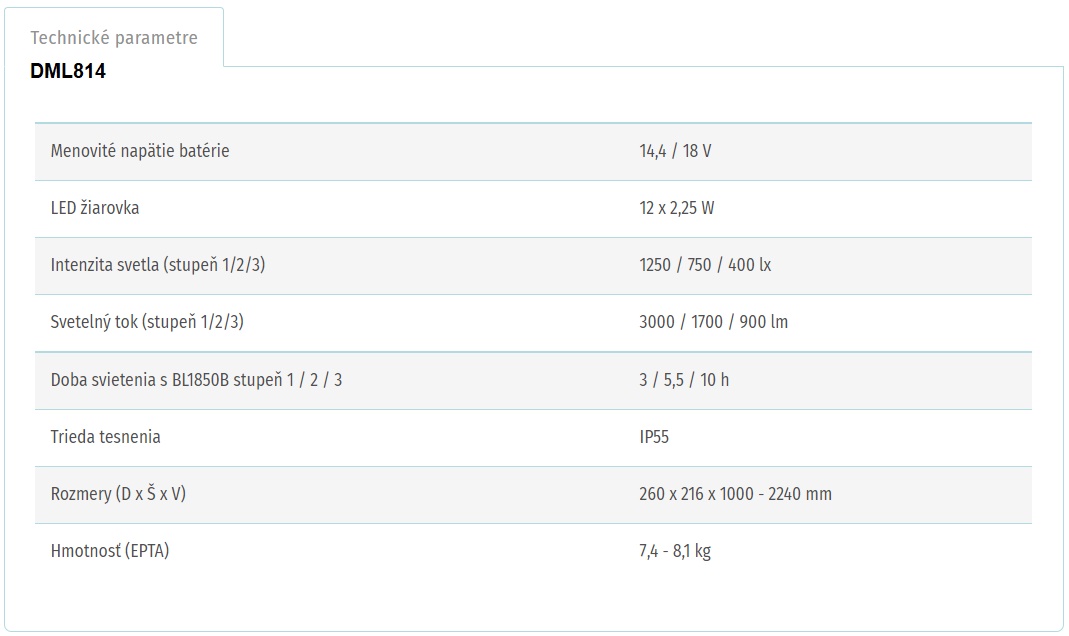
Task: Open the Technické parametre tab
Action: (x=114, y=37)
